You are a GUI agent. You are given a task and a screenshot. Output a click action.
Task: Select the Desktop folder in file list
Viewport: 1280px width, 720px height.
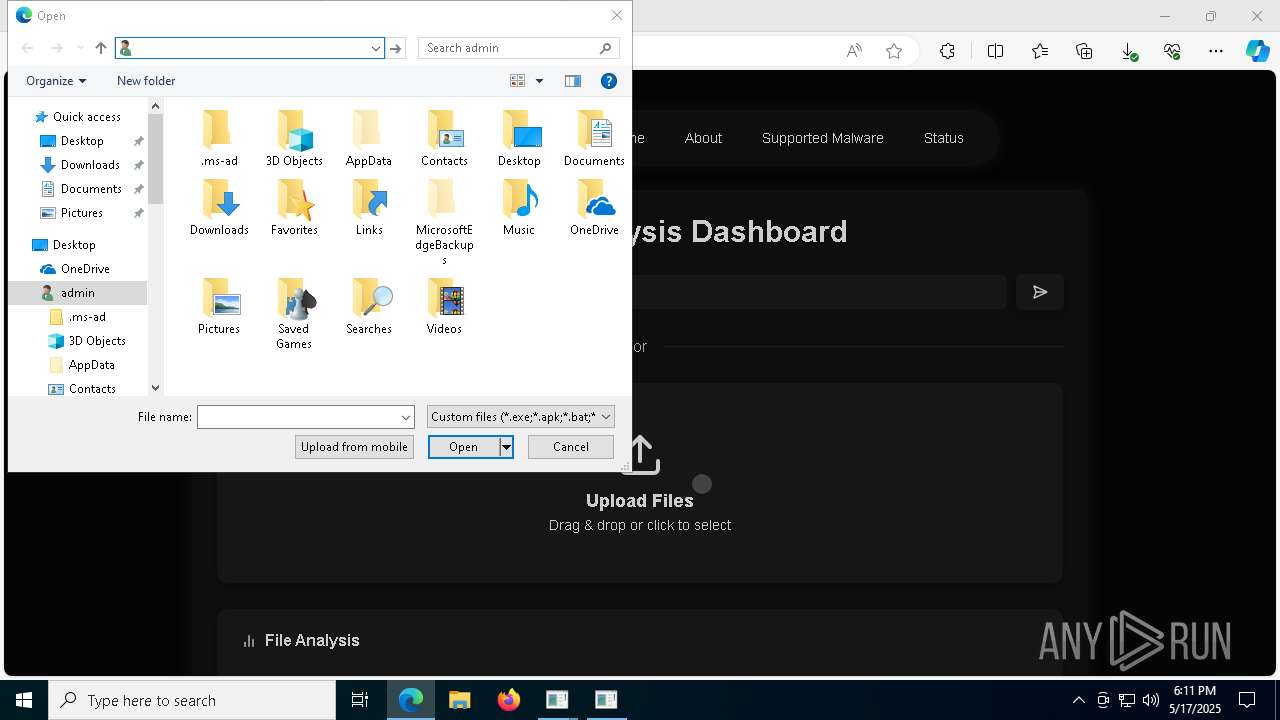pyautogui.click(x=519, y=139)
